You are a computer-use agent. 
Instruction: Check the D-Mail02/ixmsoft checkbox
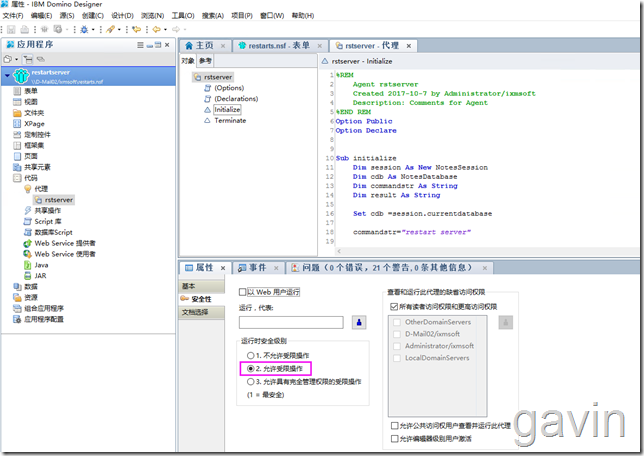(x=397, y=334)
